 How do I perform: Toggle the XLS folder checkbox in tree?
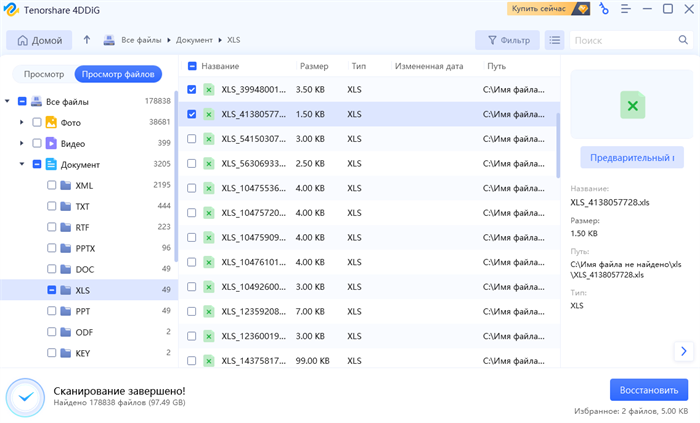coord(51,290)
